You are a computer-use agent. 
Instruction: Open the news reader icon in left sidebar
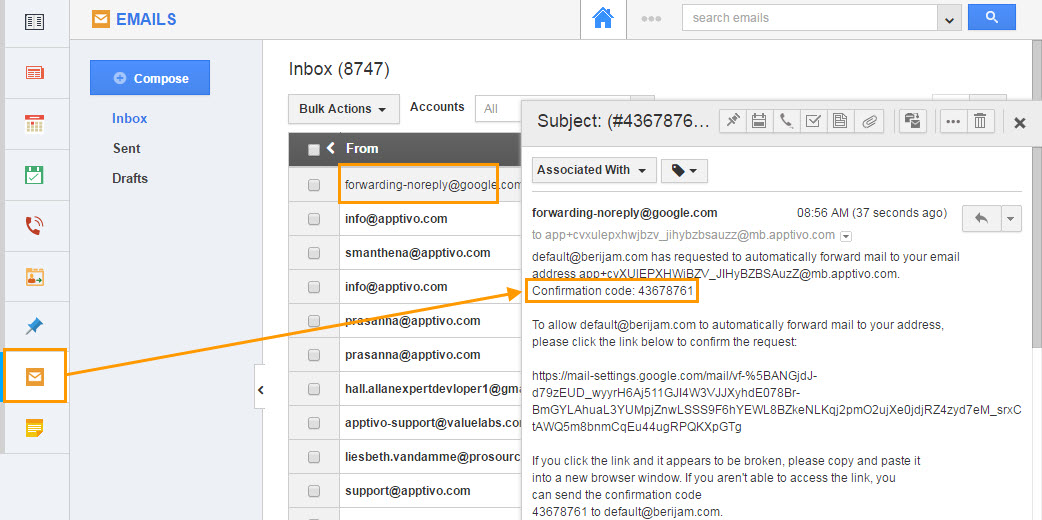pos(34,22)
